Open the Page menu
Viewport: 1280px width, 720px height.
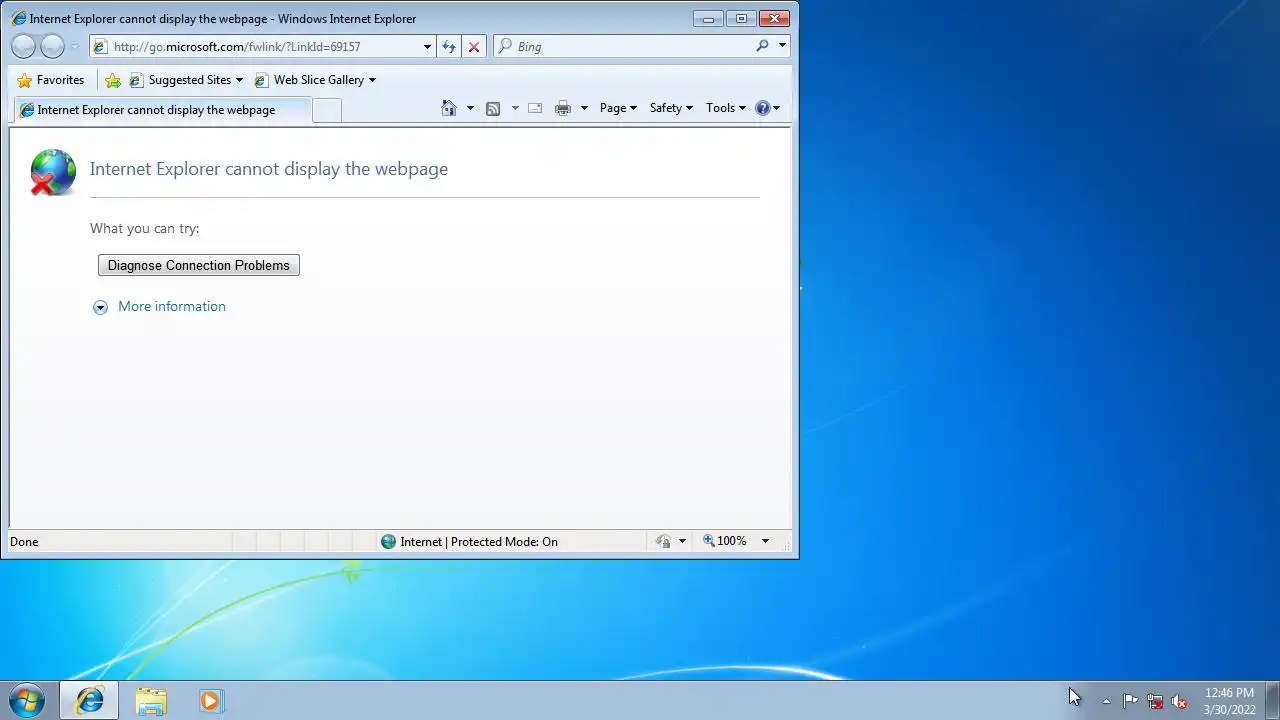(618, 108)
